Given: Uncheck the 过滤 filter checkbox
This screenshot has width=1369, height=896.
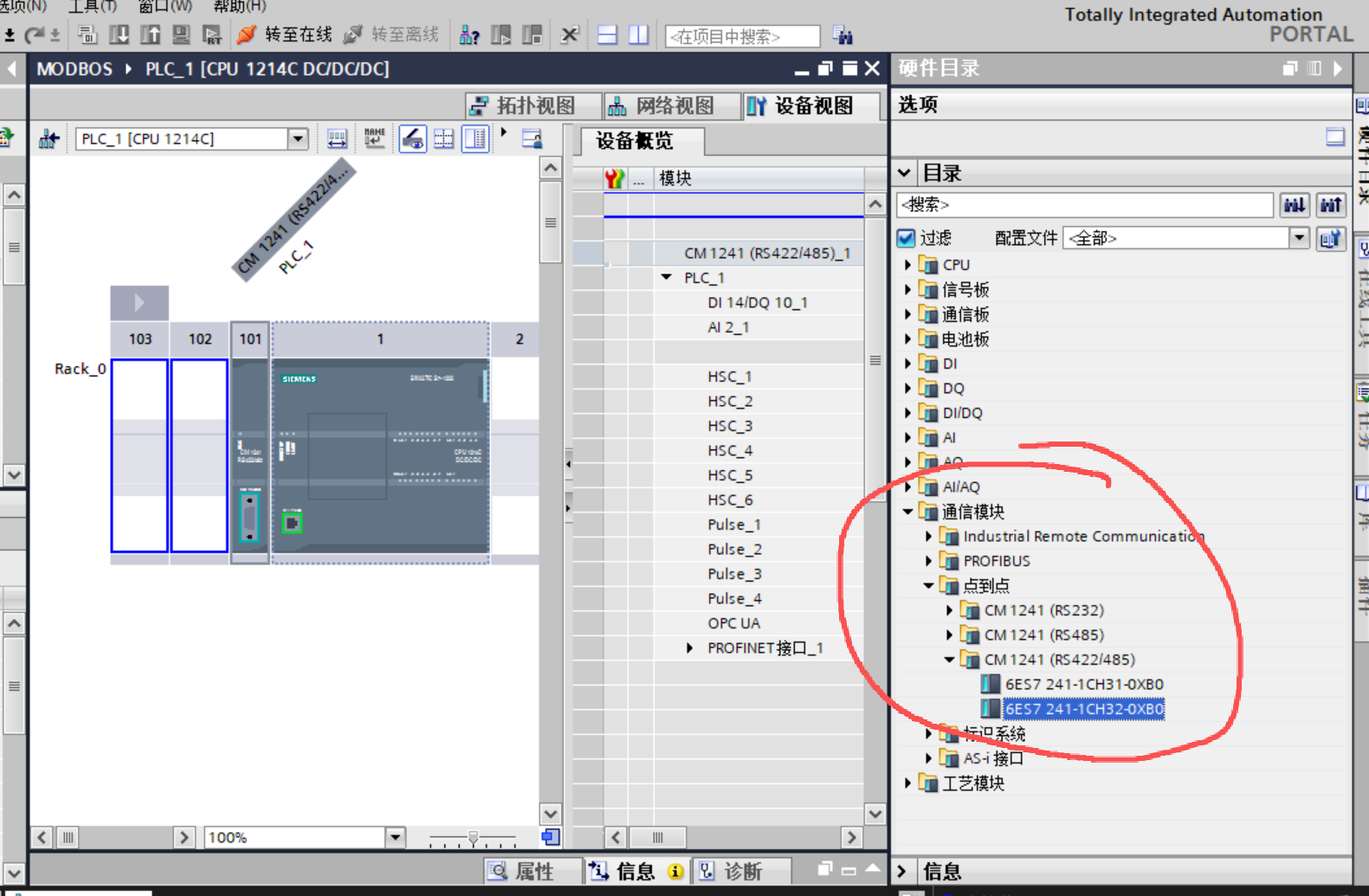Looking at the screenshot, I should [906, 238].
